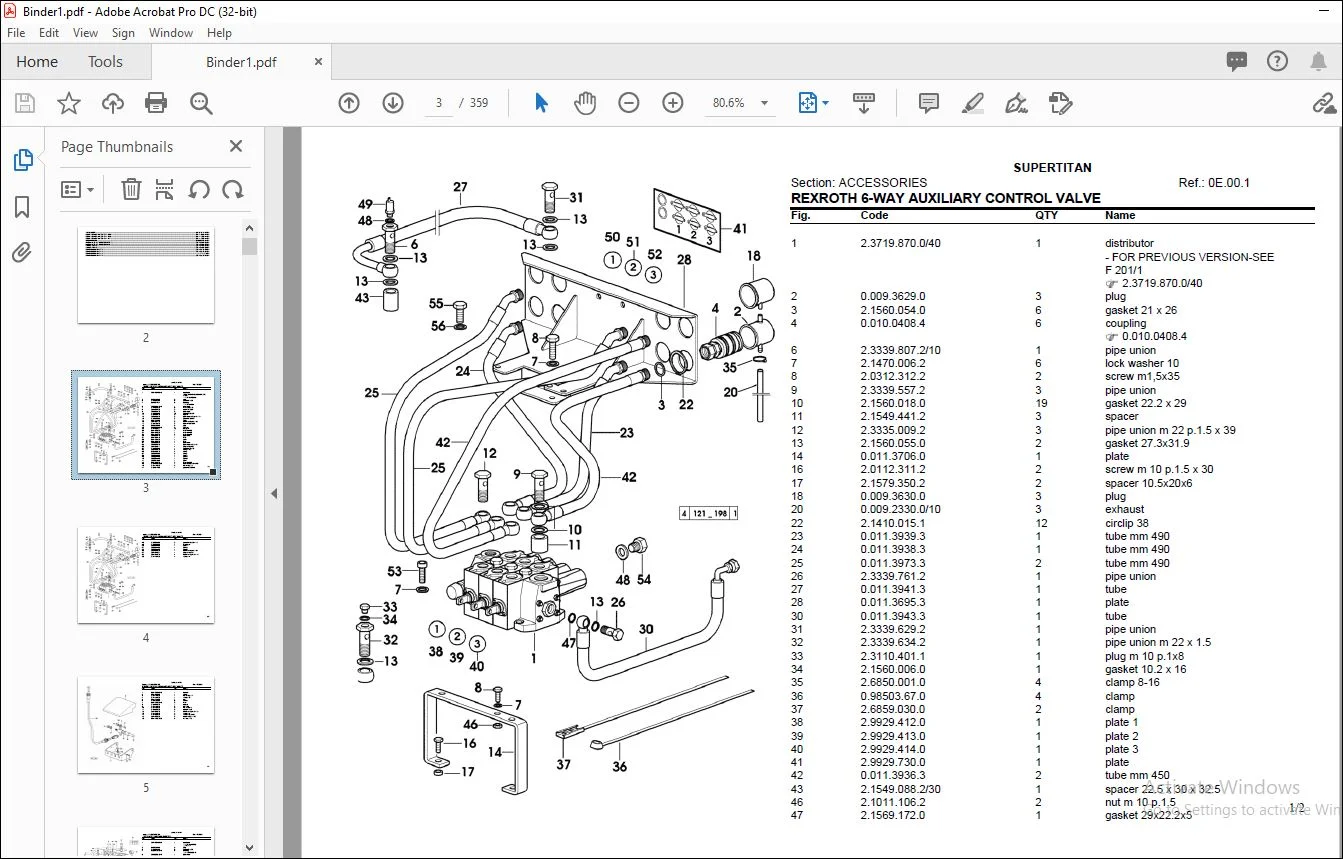Click the heading "REXROTH 6-WAY AUXILIARY CONTROL VALVE"
The width and height of the screenshot is (1343, 859).
point(945,198)
